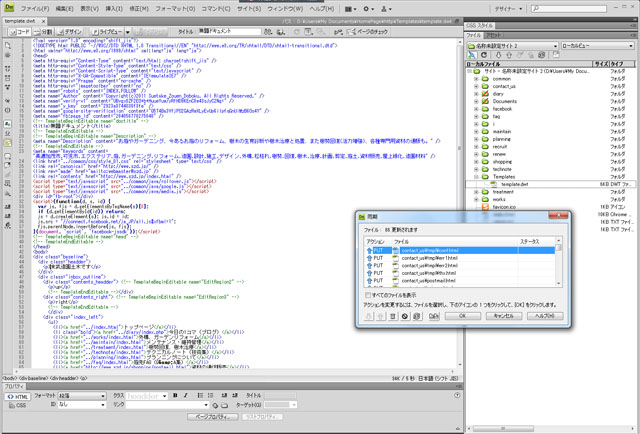Select contact_us postmail.html row in sync list

click(x=459, y=281)
